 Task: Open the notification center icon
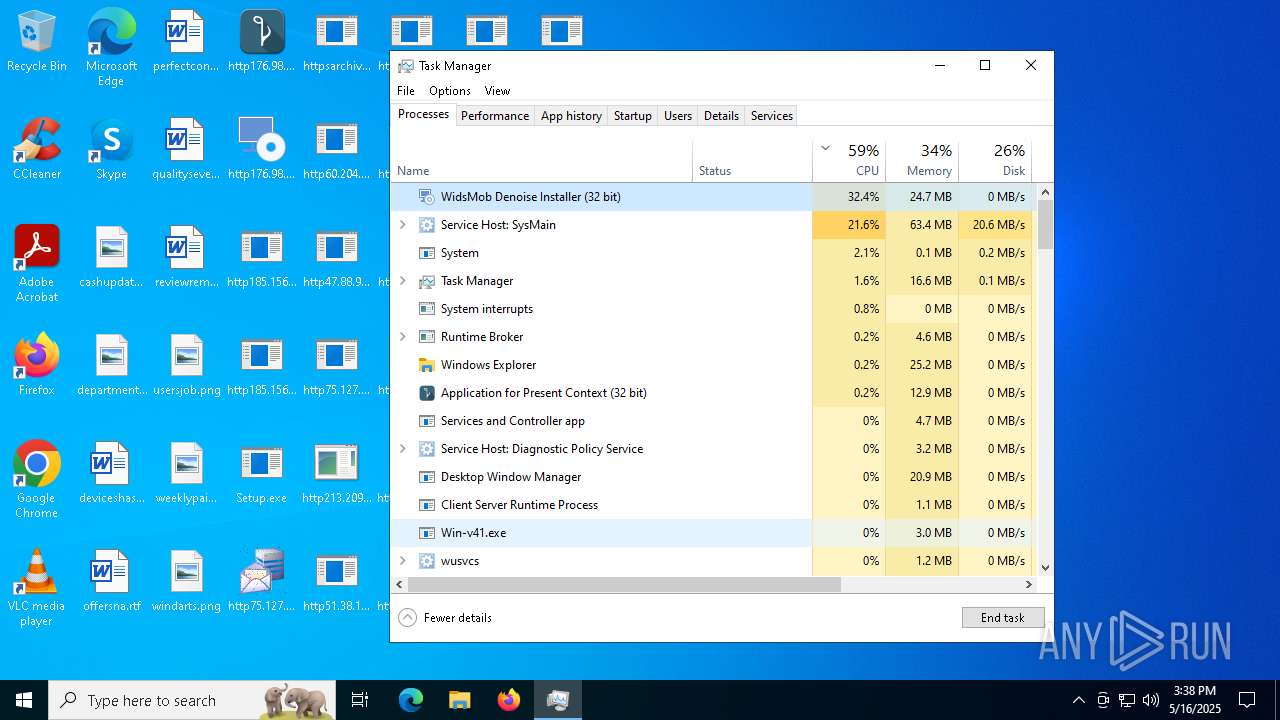(1247, 700)
